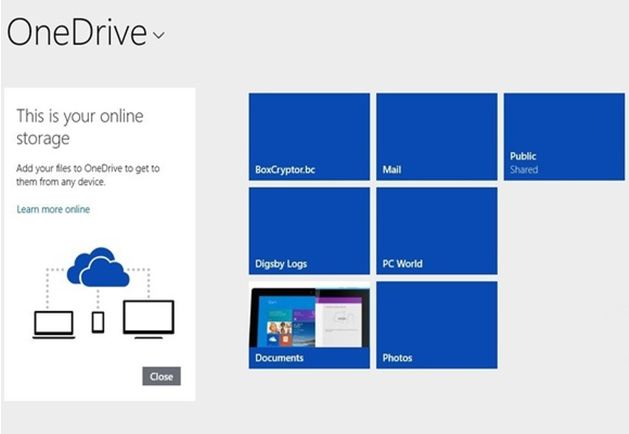Click the OneDrive cloud illustration

pyautogui.click(x=98, y=267)
